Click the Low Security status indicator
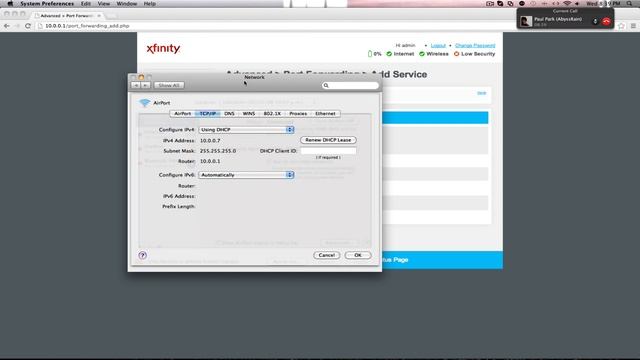The width and height of the screenshot is (640, 360). (474, 54)
